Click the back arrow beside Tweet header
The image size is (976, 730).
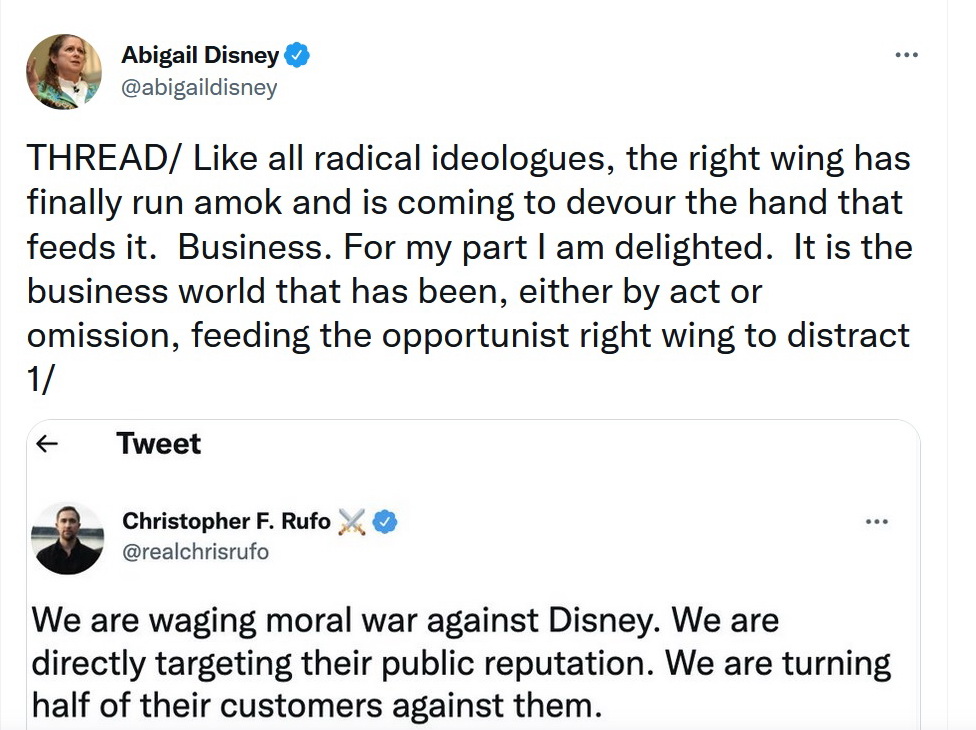click(46, 444)
